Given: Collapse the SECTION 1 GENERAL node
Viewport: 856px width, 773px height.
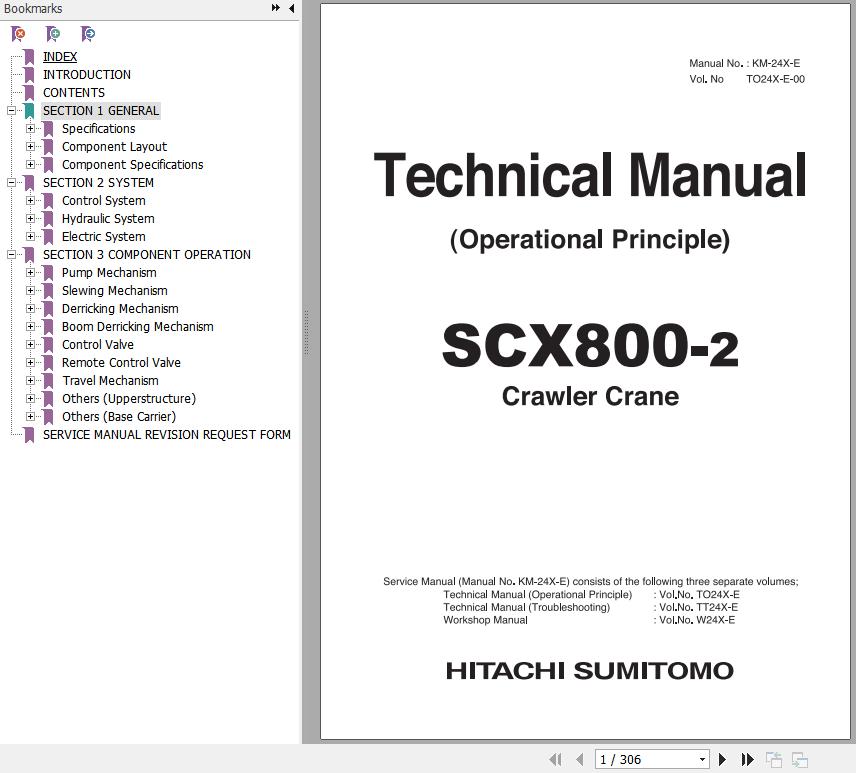Looking at the screenshot, I should click(x=11, y=110).
